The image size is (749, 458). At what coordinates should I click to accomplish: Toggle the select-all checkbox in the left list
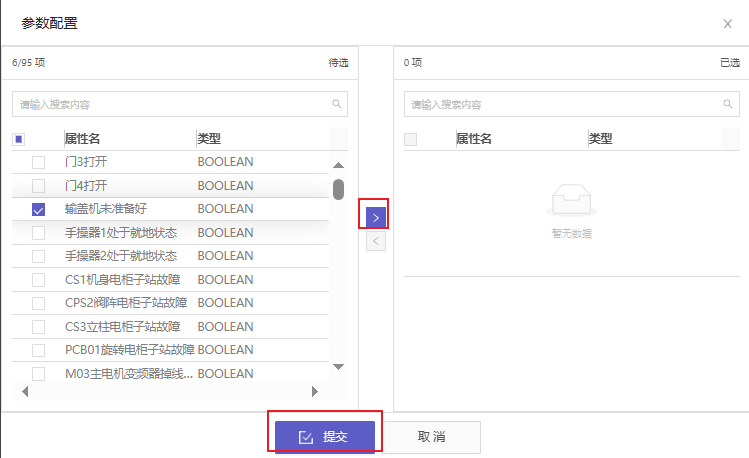point(19,139)
